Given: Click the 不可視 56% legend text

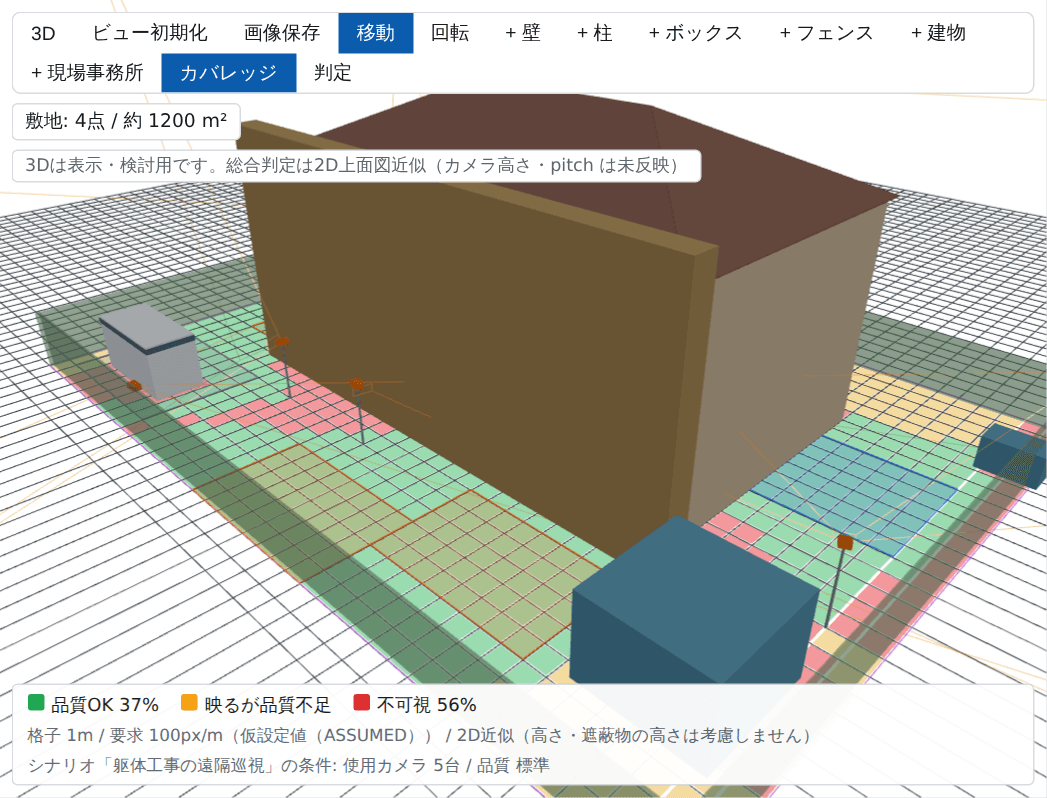Looking at the screenshot, I should 426,705.
